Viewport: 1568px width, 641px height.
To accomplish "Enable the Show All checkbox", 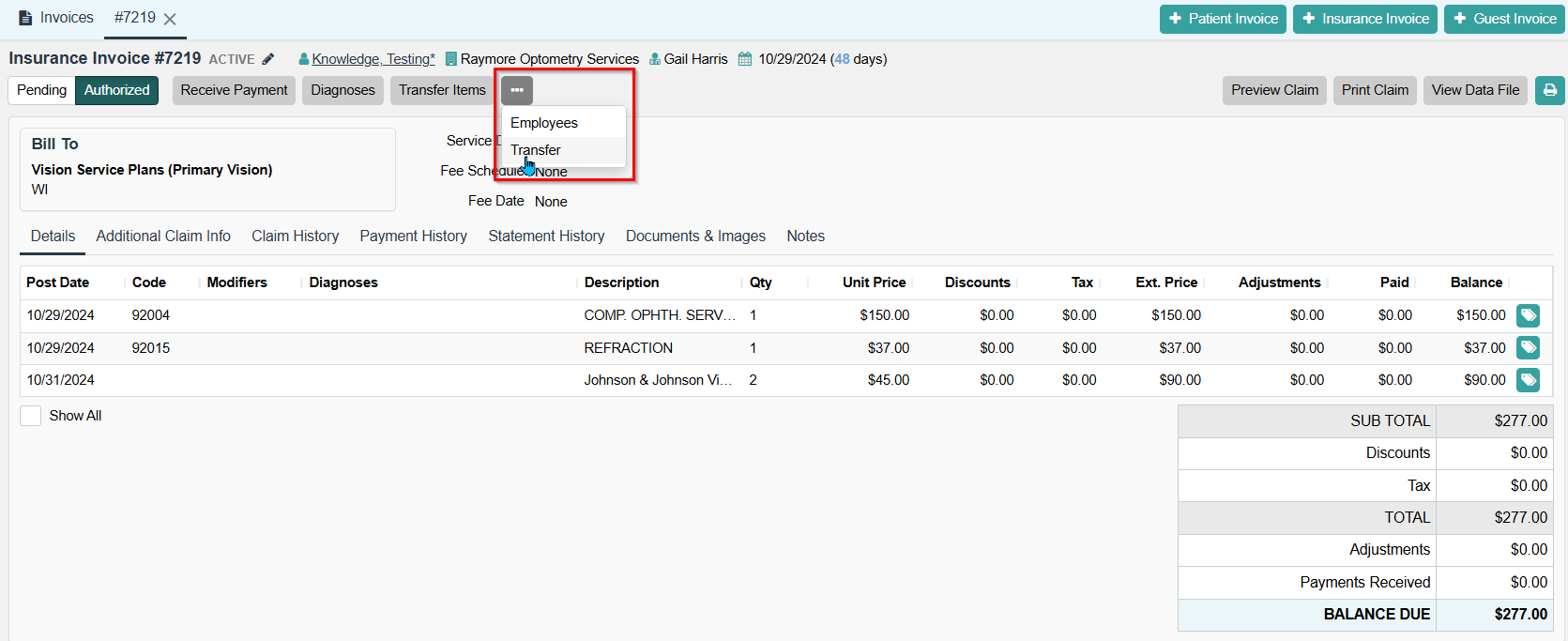I will coord(31,416).
